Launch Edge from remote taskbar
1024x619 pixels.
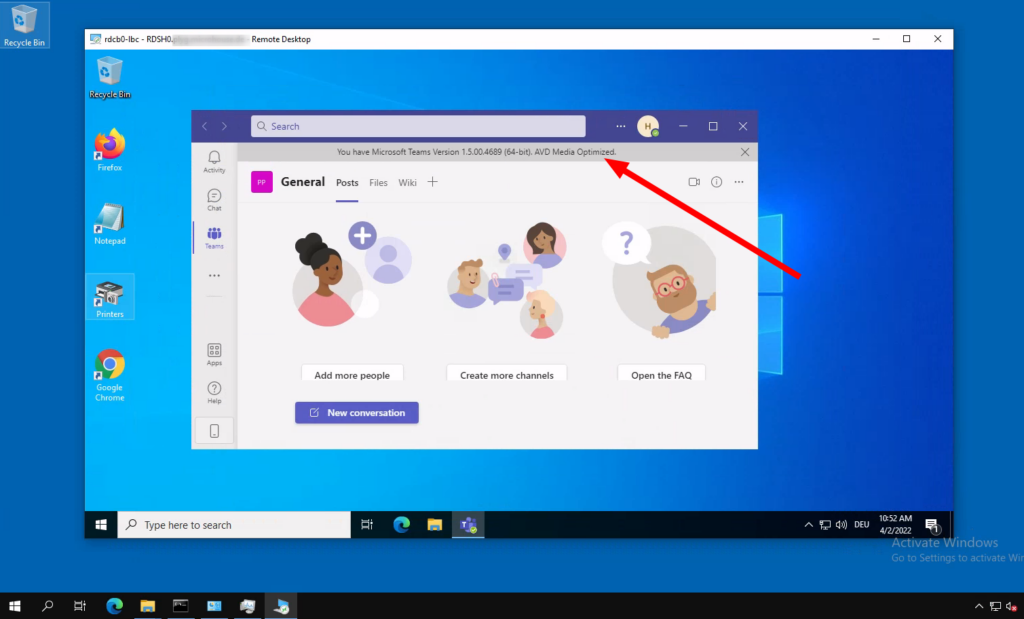pyautogui.click(x=402, y=525)
